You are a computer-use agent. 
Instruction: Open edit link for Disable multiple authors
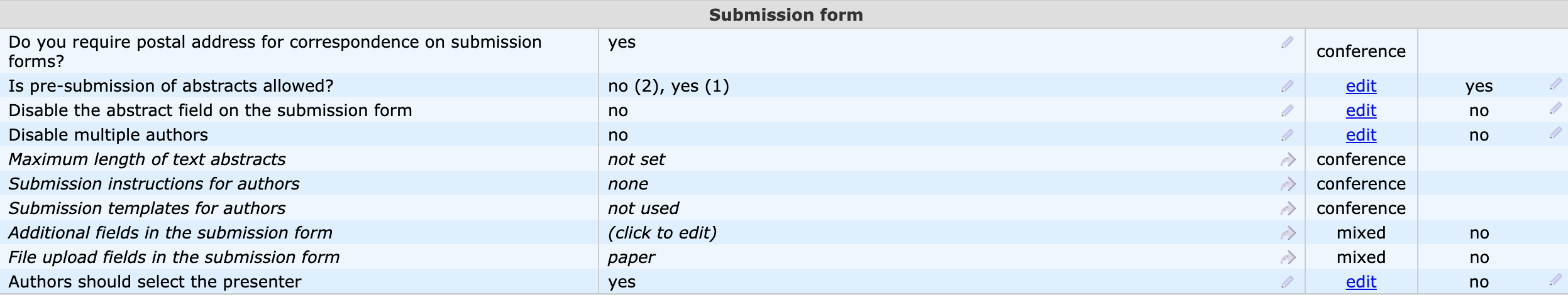pyautogui.click(x=1361, y=135)
